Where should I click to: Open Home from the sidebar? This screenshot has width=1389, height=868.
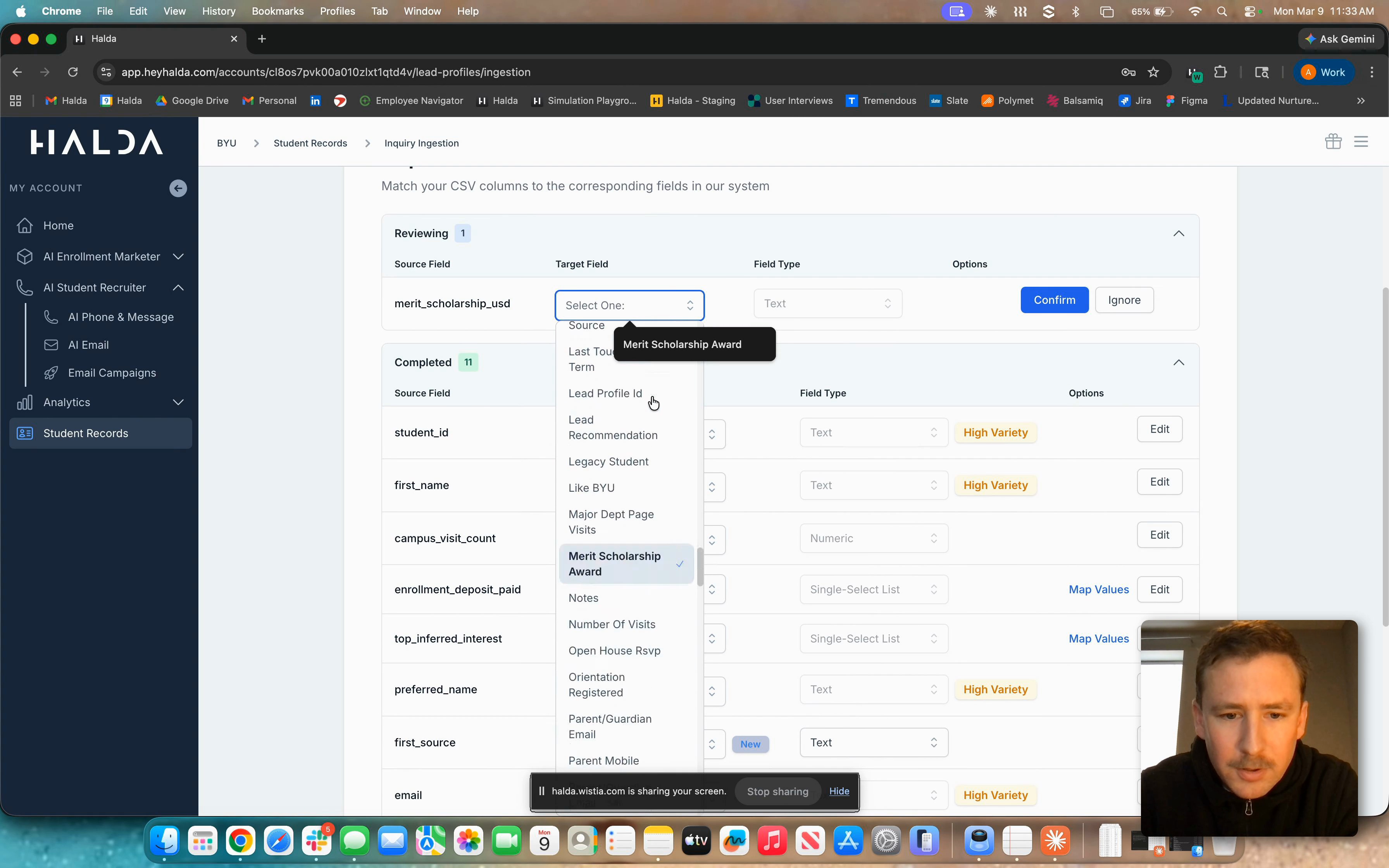click(x=58, y=226)
